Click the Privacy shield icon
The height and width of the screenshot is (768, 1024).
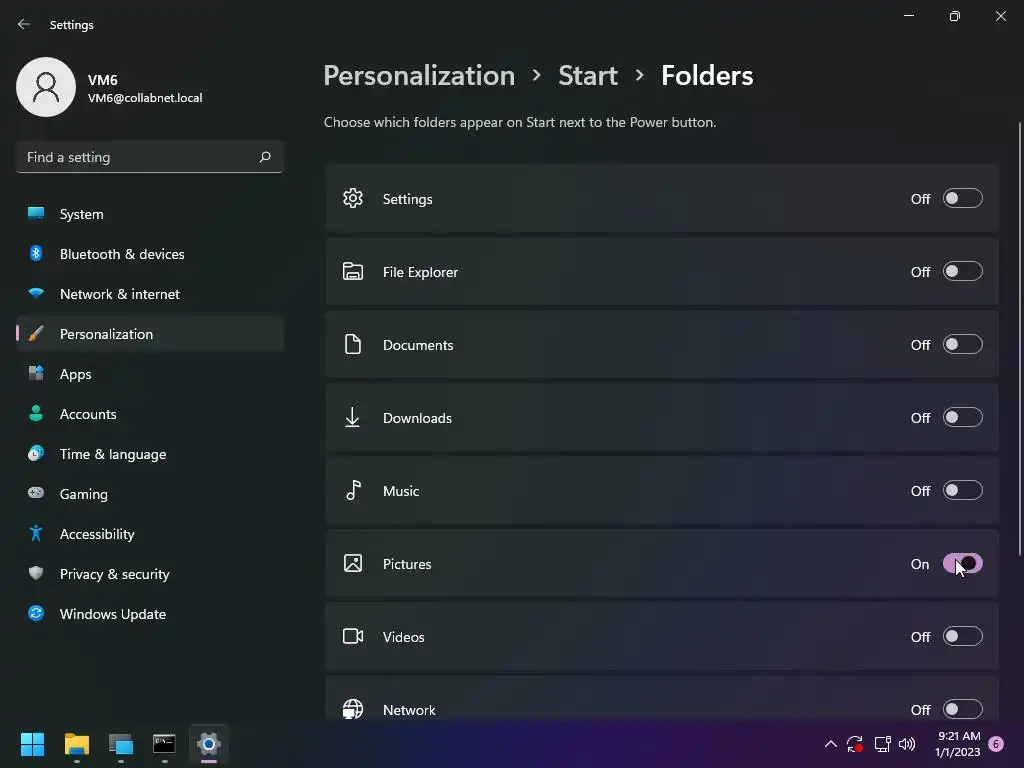click(36, 573)
